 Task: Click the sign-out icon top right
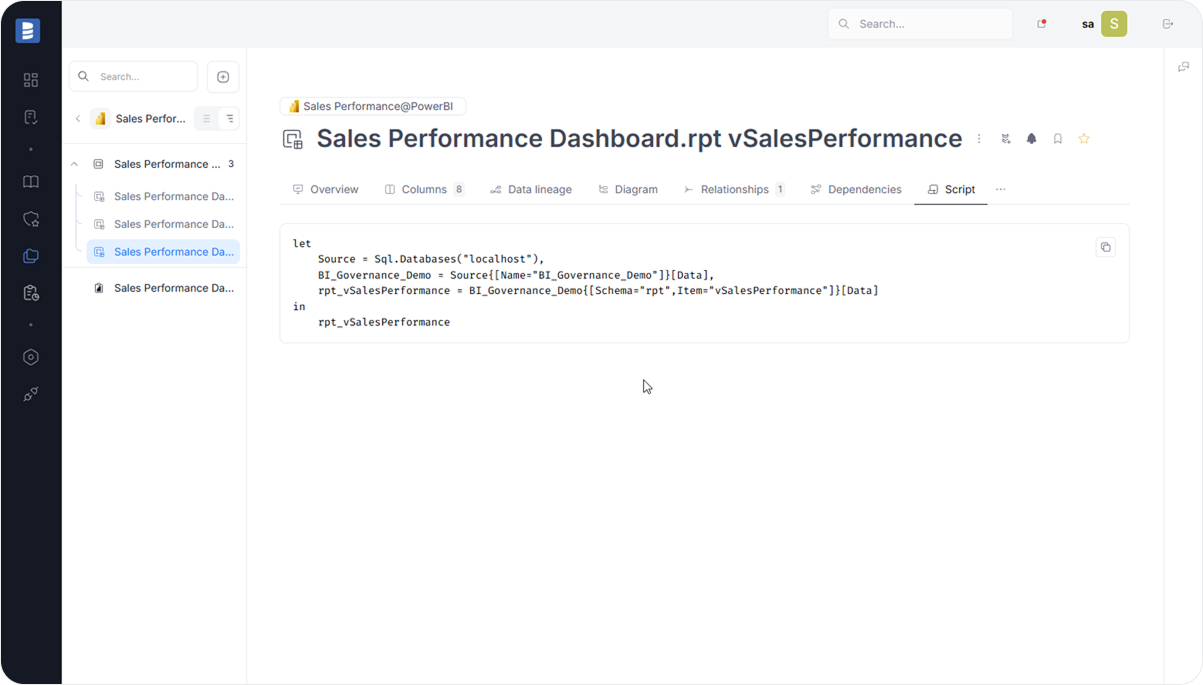coord(1168,23)
